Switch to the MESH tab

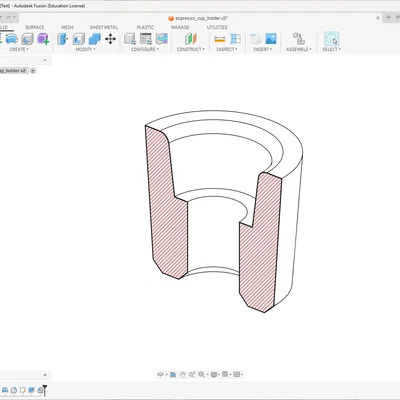tap(67, 27)
